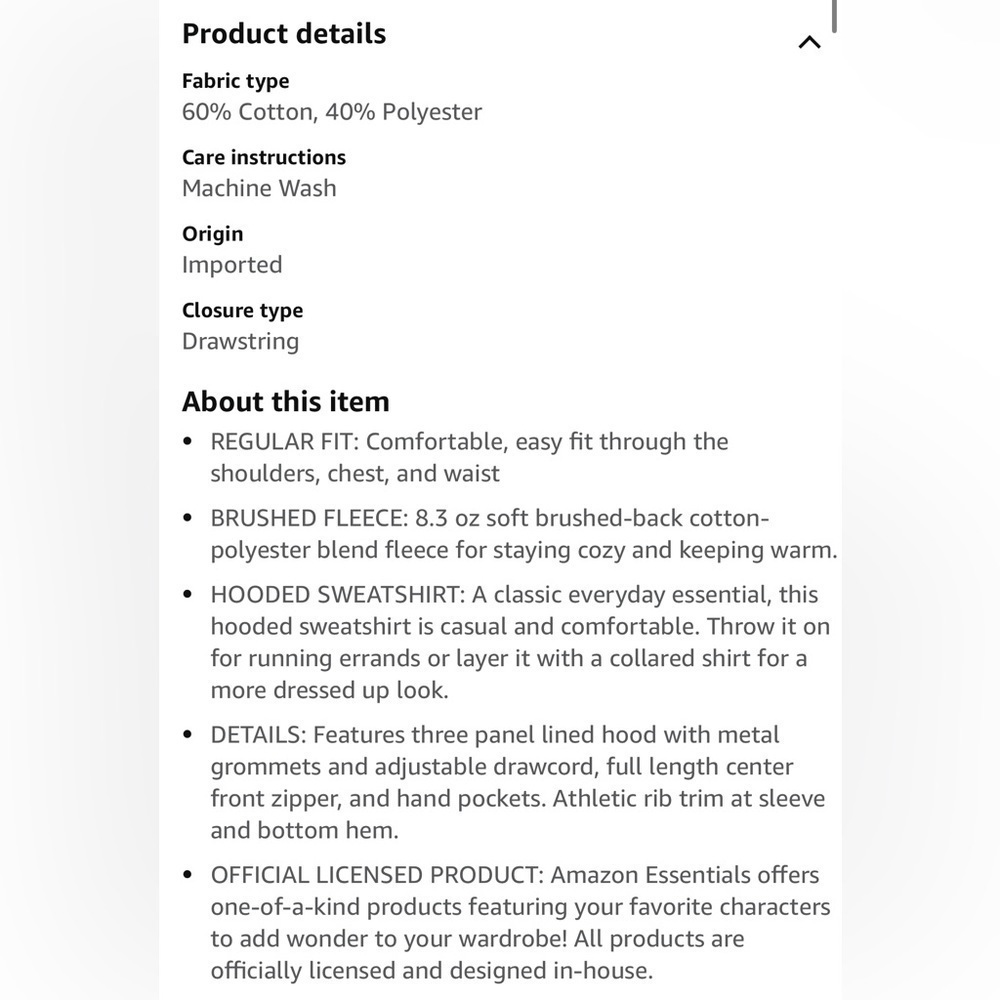Select the Closure type label
This screenshot has height=1000, width=1000.
[242, 311]
